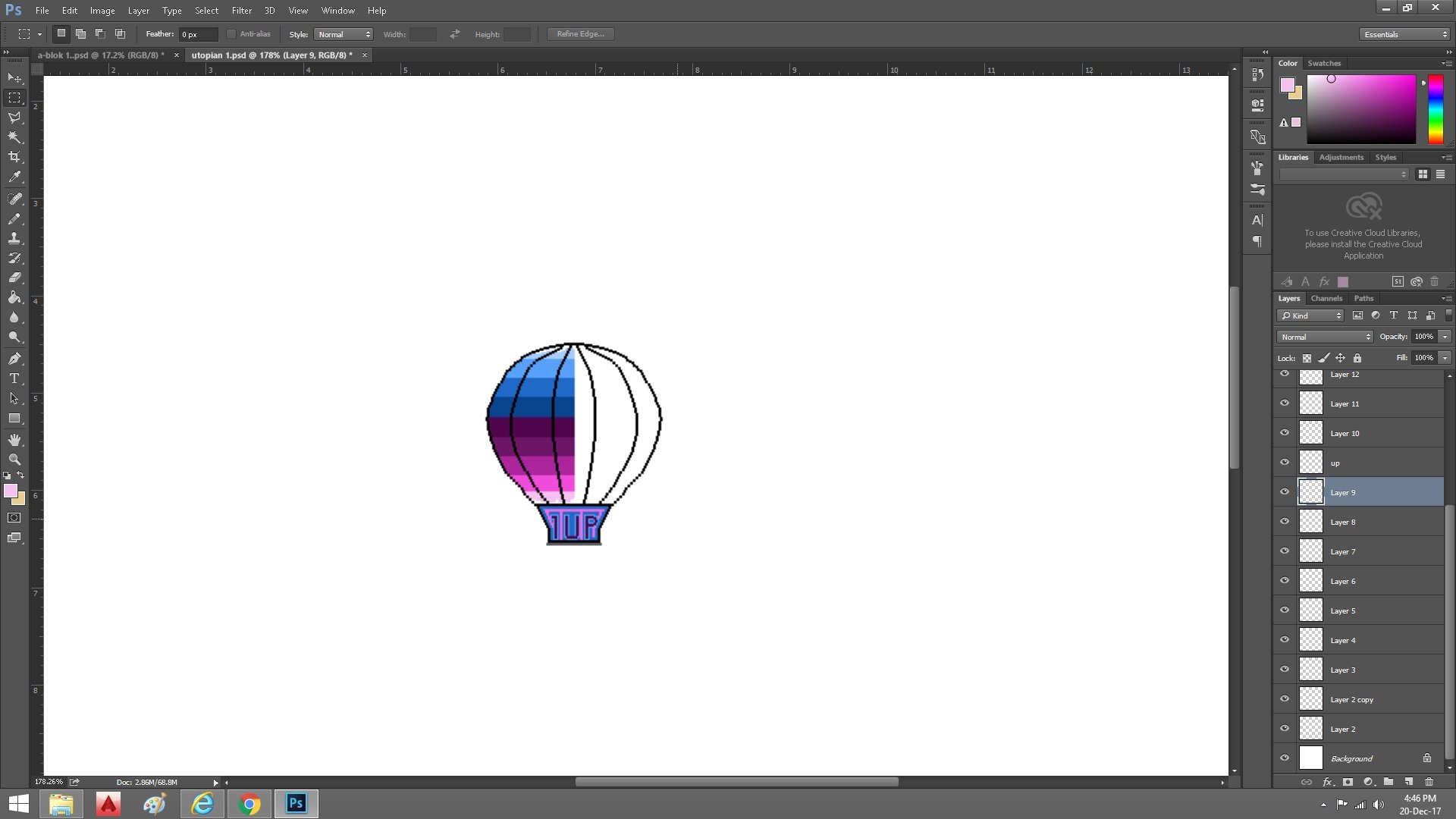Screen dimensions: 1456x819
Task: Select the Eyedropper tool
Action: pyautogui.click(x=14, y=177)
